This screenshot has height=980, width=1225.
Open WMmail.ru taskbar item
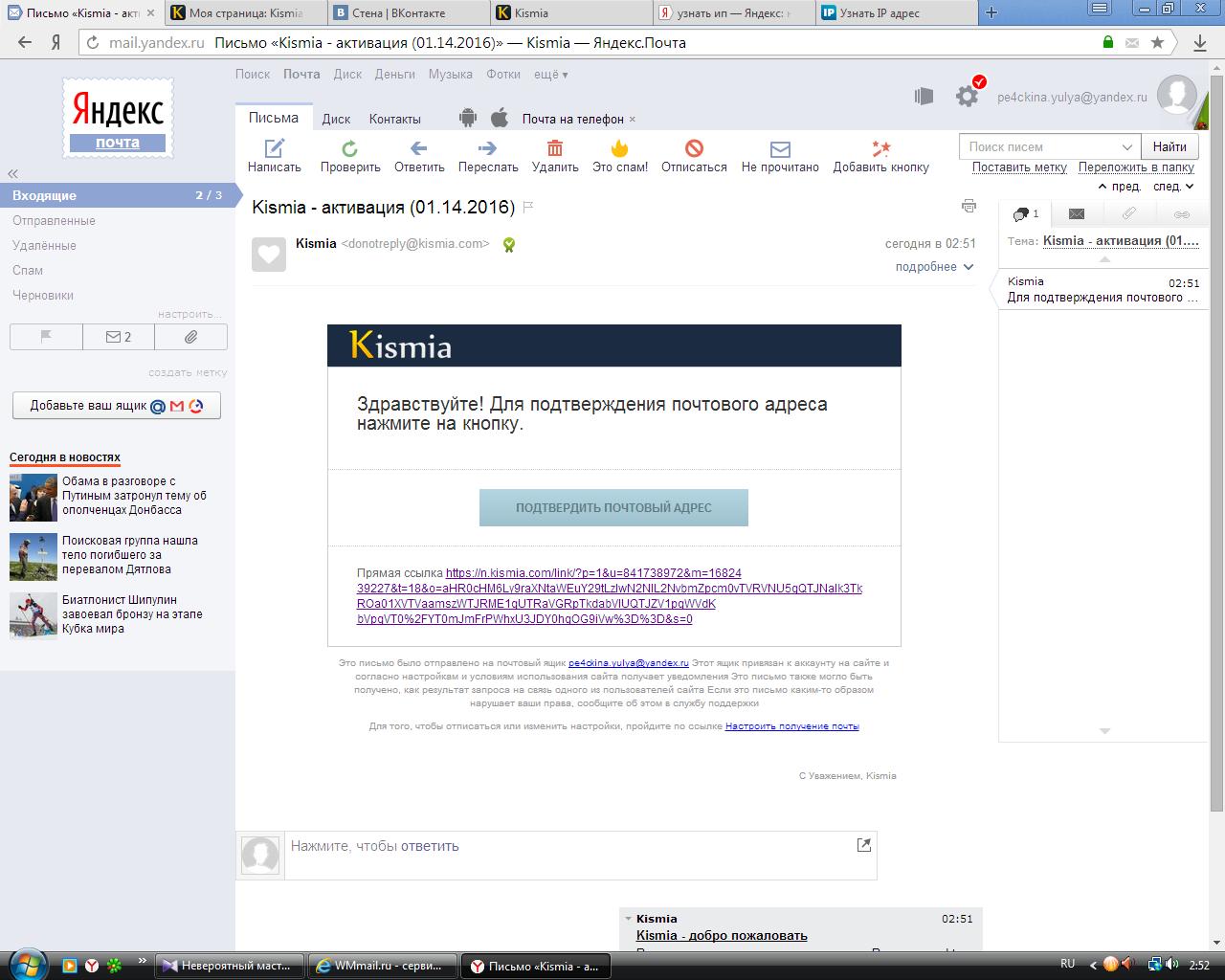point(383,966)
